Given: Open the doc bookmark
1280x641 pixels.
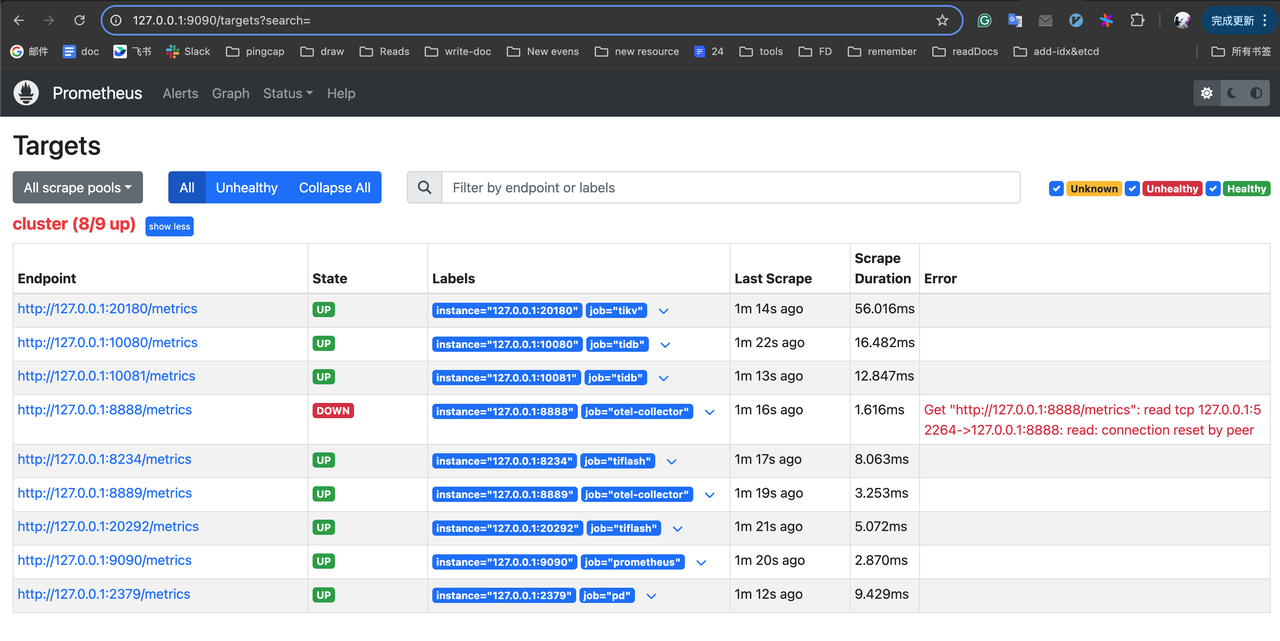Looking at the screenshot, I should point(81,51).
